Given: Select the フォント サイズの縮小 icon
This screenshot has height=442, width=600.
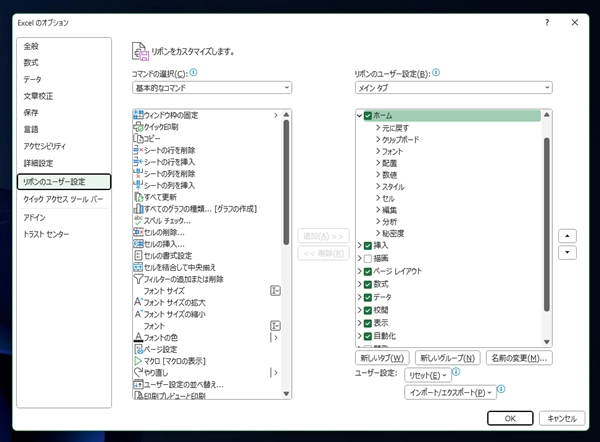Looking at the screenshot, I should [138, 314].
